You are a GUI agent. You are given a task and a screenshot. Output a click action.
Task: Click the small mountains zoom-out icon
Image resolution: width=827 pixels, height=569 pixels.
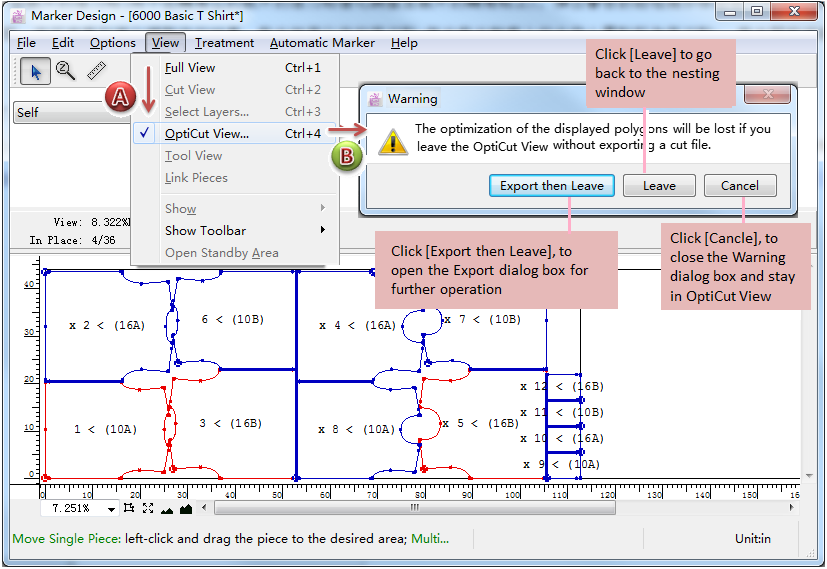[167, 509]
